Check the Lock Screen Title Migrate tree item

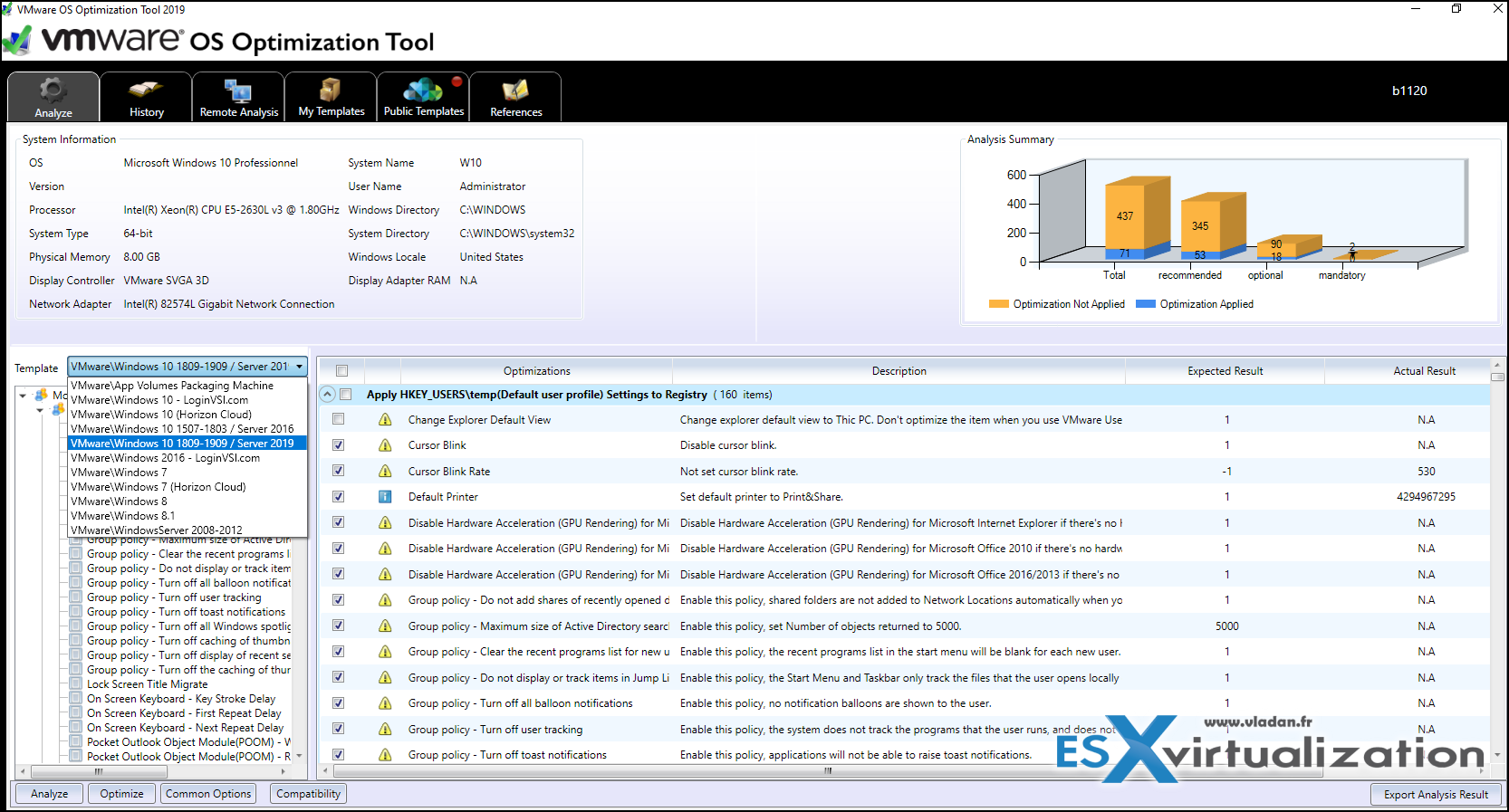tap(77, 684)
